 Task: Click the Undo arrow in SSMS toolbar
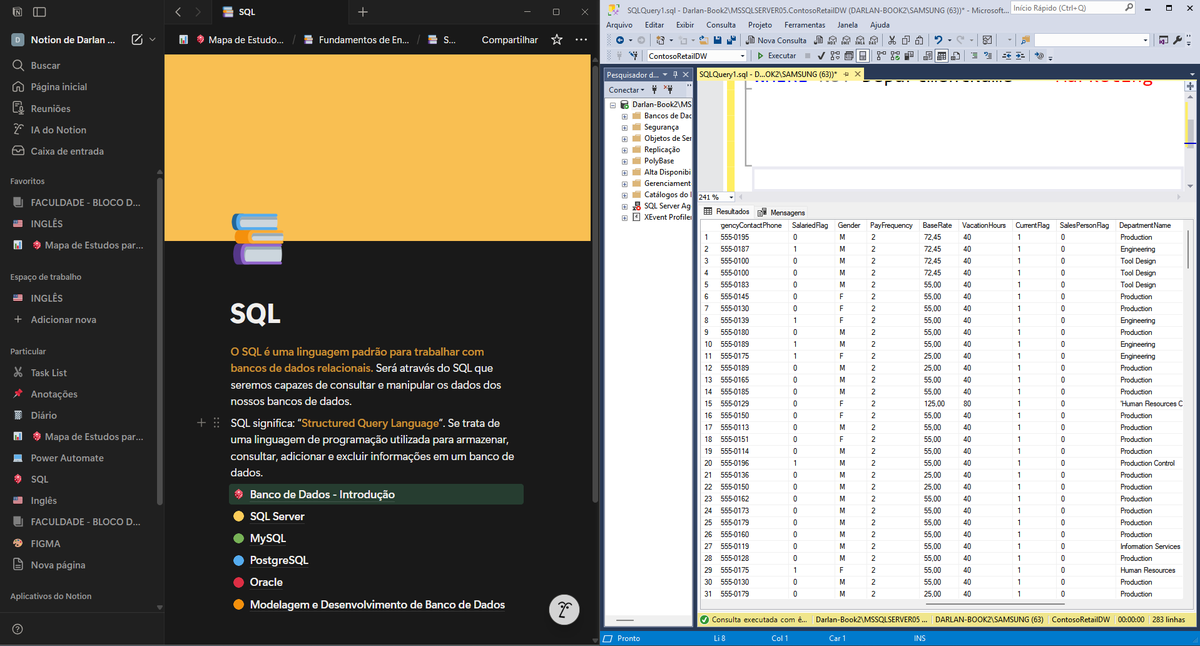pos(938,40)
